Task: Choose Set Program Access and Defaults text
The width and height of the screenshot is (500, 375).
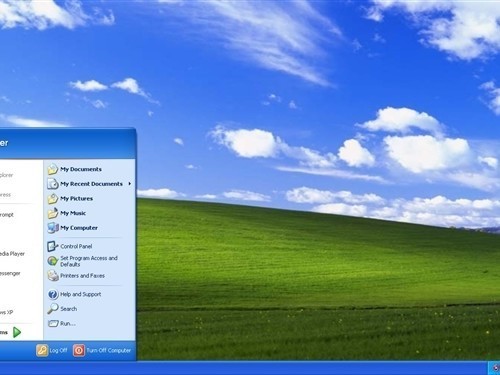Action: pyautogui.click(x=89, y=261)
